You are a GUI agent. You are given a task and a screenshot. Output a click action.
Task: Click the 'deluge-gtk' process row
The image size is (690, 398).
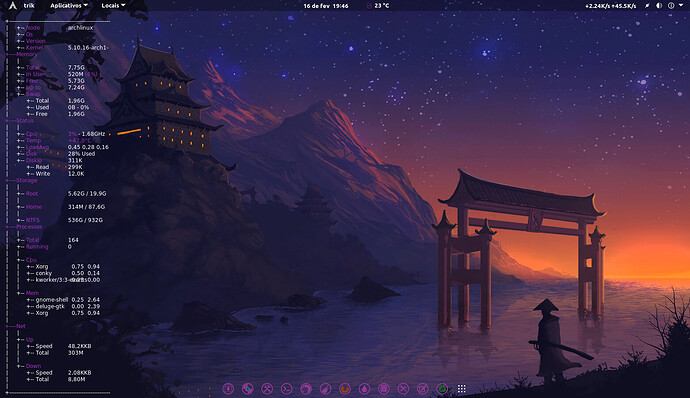pyautogui.click(x=63, y=306)
